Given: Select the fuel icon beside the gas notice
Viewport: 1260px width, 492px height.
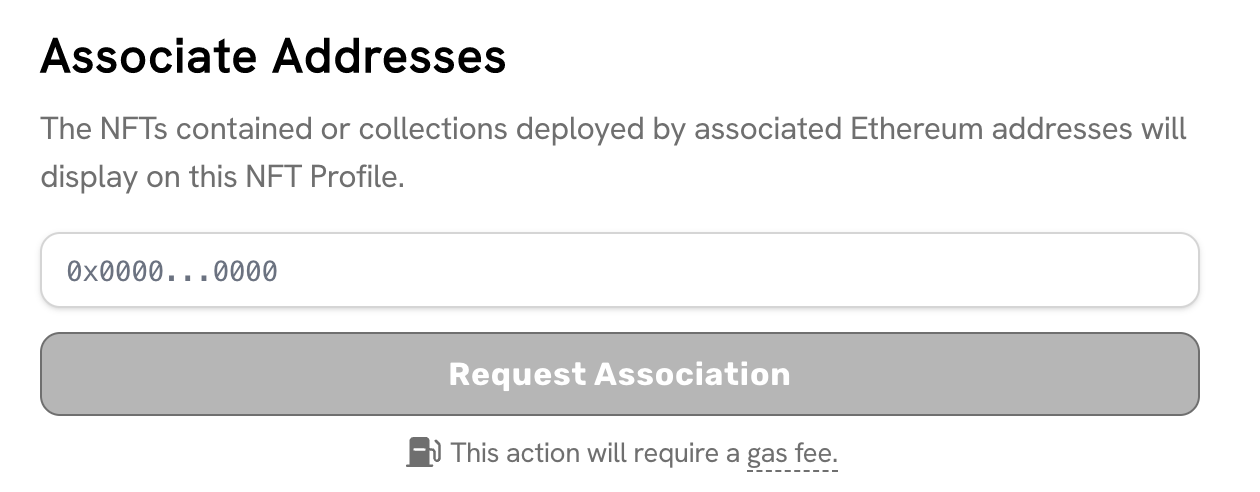Looking at the screenshot, I should 423,453.
